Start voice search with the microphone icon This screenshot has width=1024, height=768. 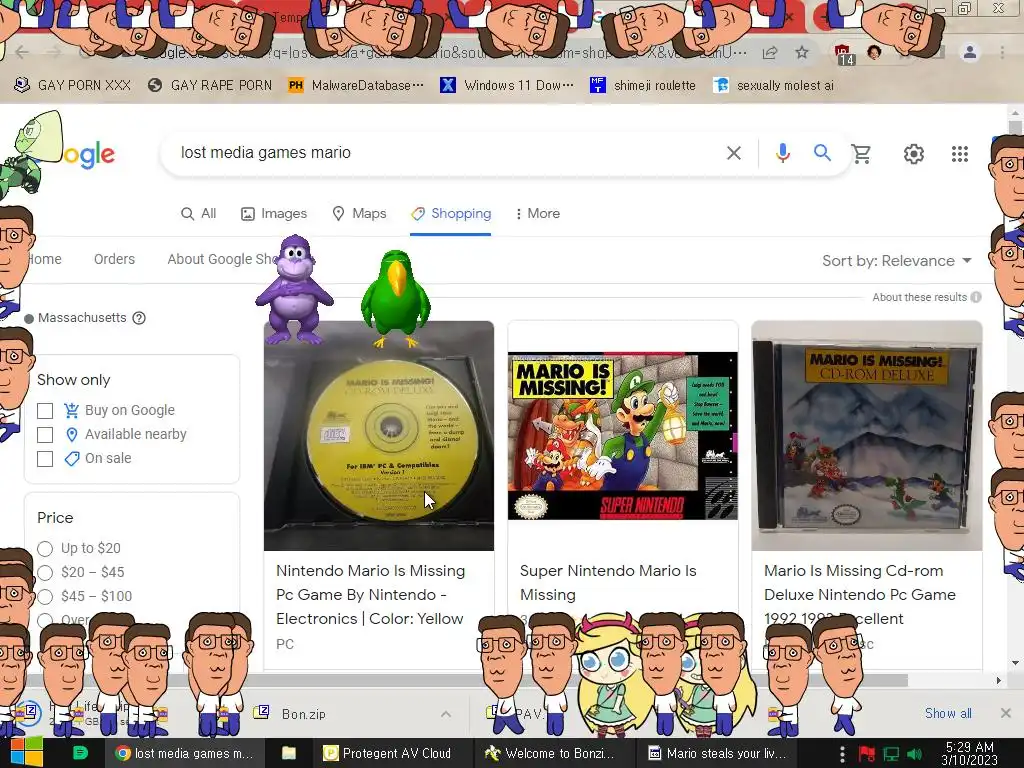click(782, 153)
